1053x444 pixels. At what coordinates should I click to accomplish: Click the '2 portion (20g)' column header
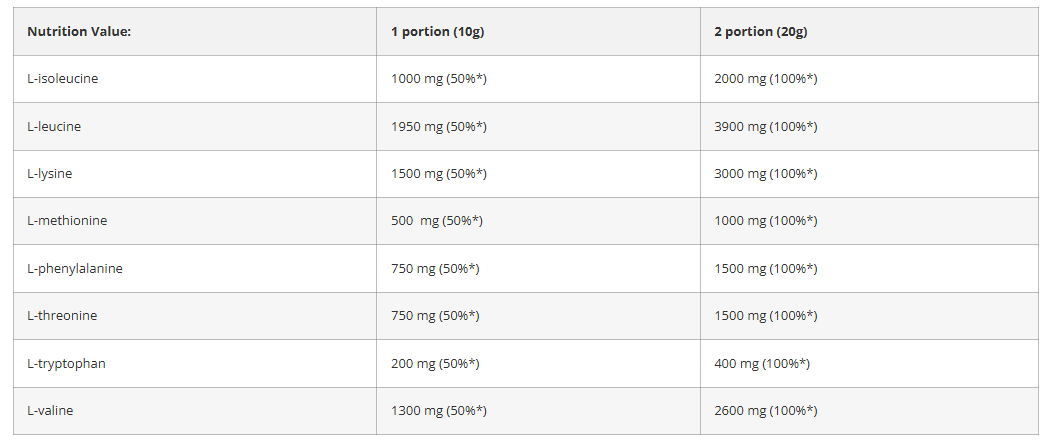click(x=760, y=32)
